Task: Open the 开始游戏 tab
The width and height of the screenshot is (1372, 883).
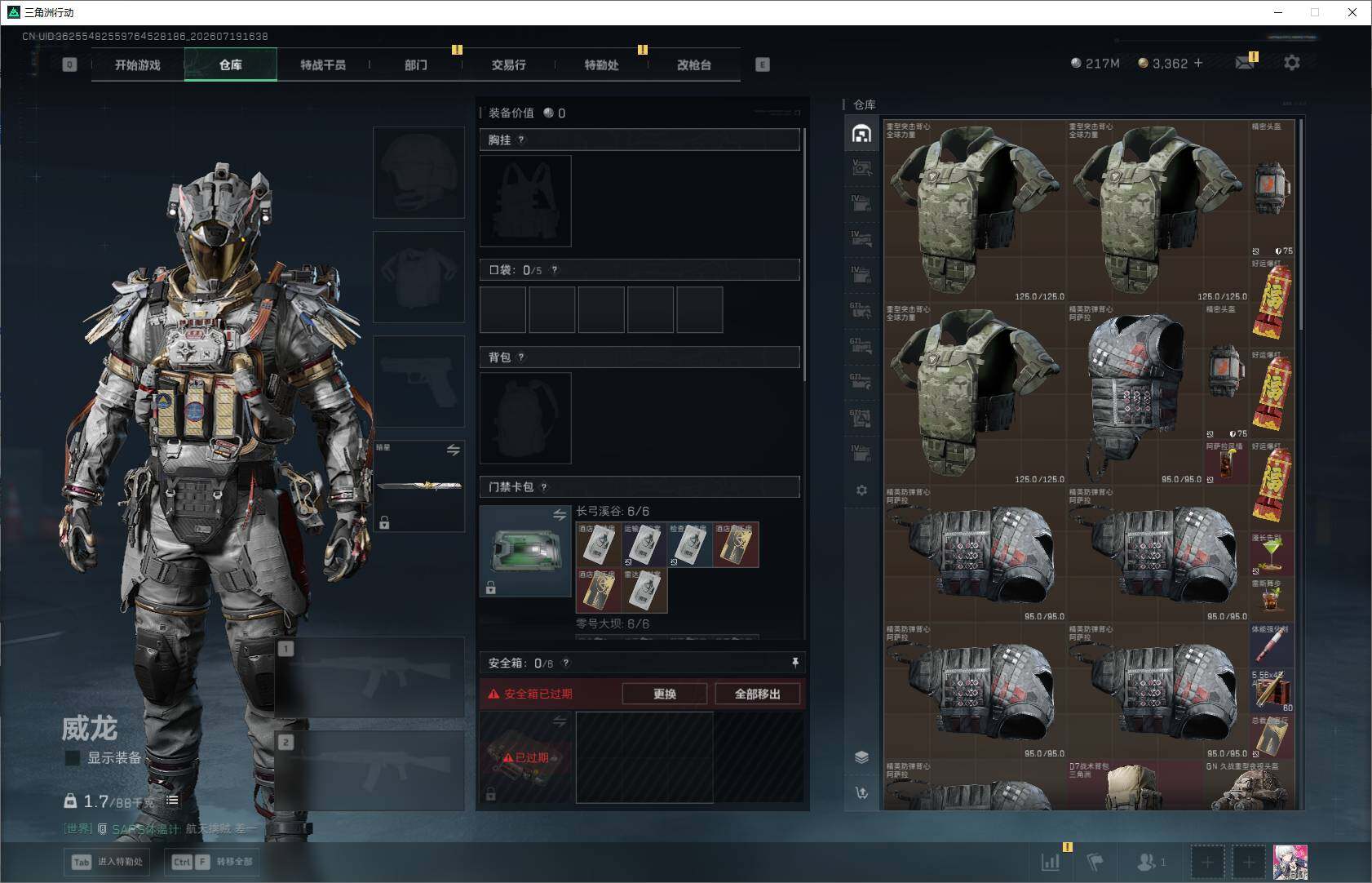Action: pos(138,64)
